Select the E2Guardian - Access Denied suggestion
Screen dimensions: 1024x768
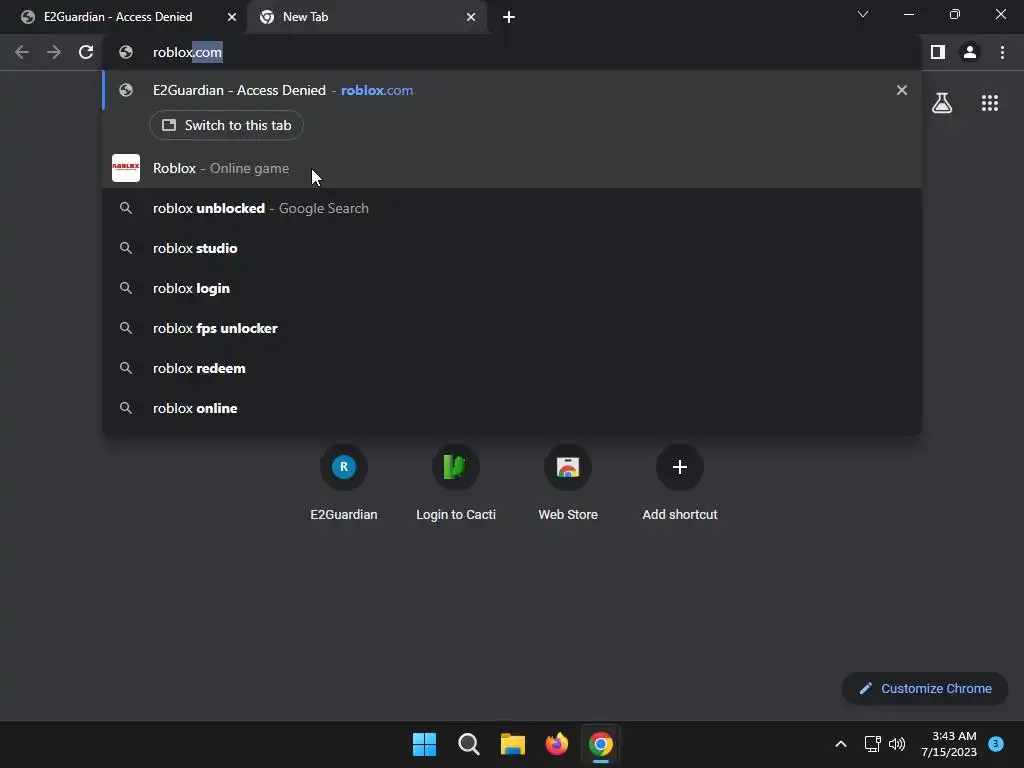[512, 90]
